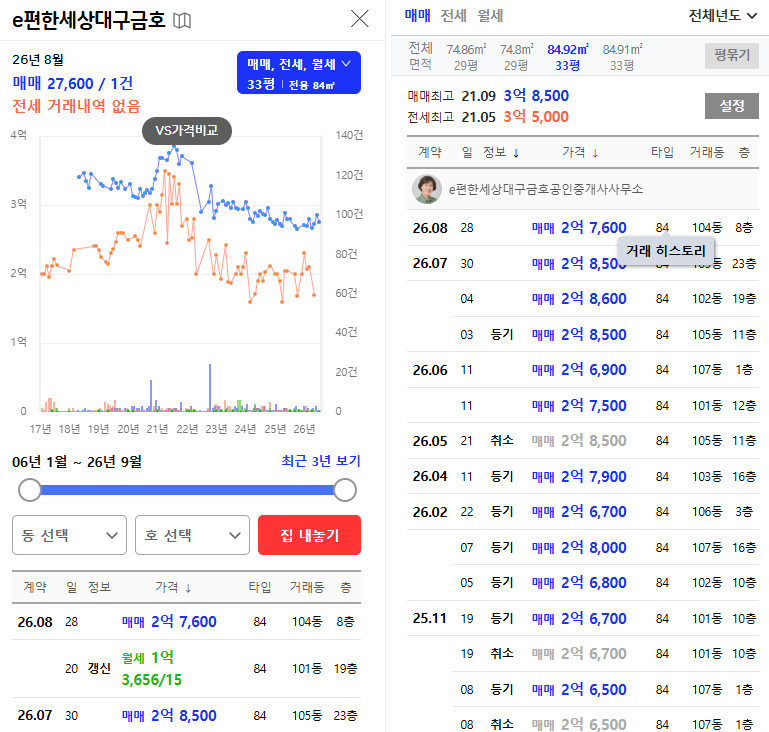Sort right table by 정보 arrow
769x732 pixels.
click(x=516, y=154)
